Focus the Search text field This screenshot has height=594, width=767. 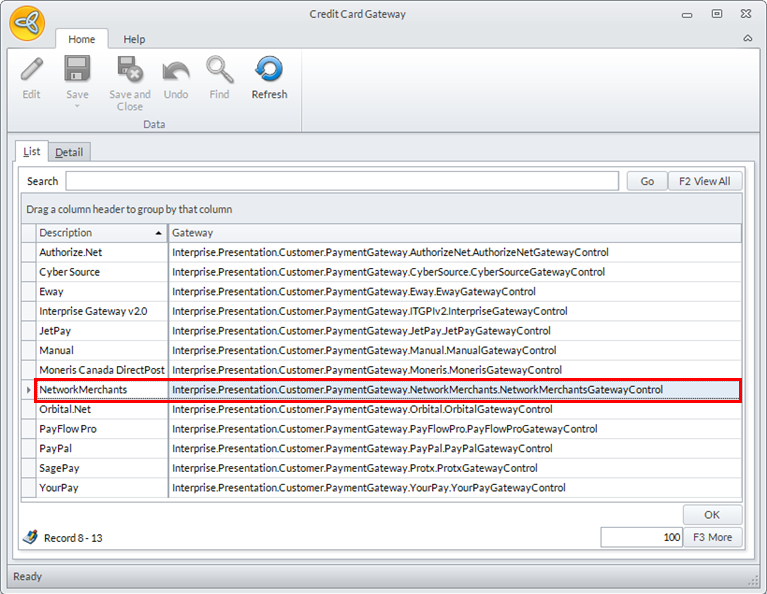click(342, 181)
